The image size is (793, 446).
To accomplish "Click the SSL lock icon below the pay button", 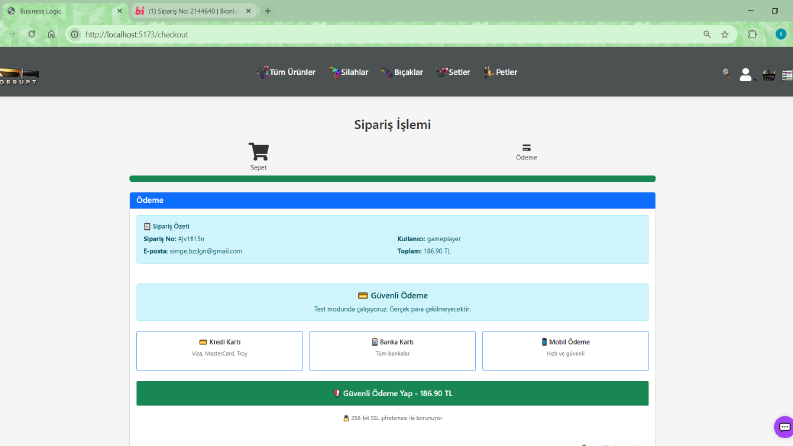I will 346,418.
